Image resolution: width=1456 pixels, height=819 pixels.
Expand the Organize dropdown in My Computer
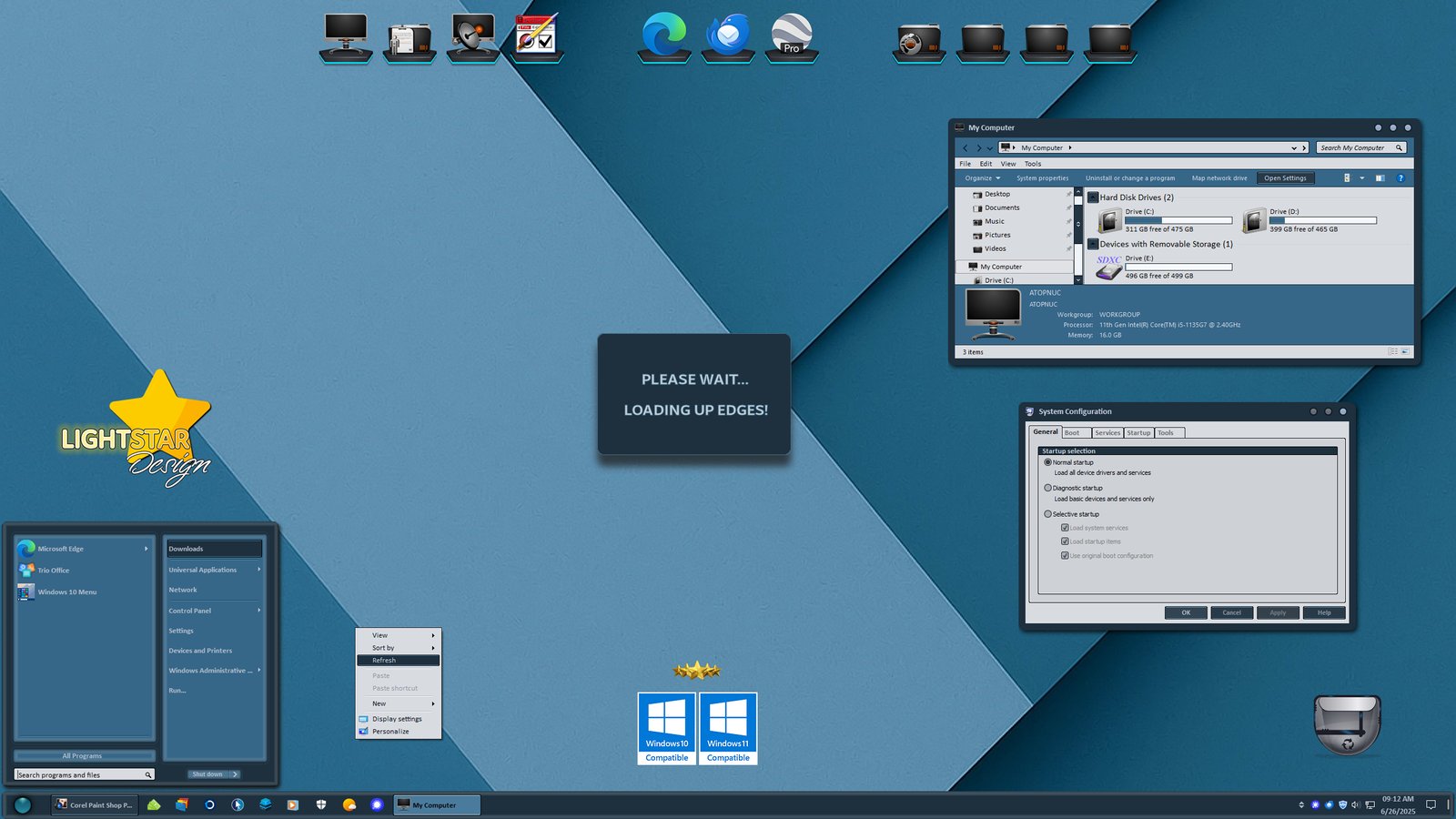983,178
